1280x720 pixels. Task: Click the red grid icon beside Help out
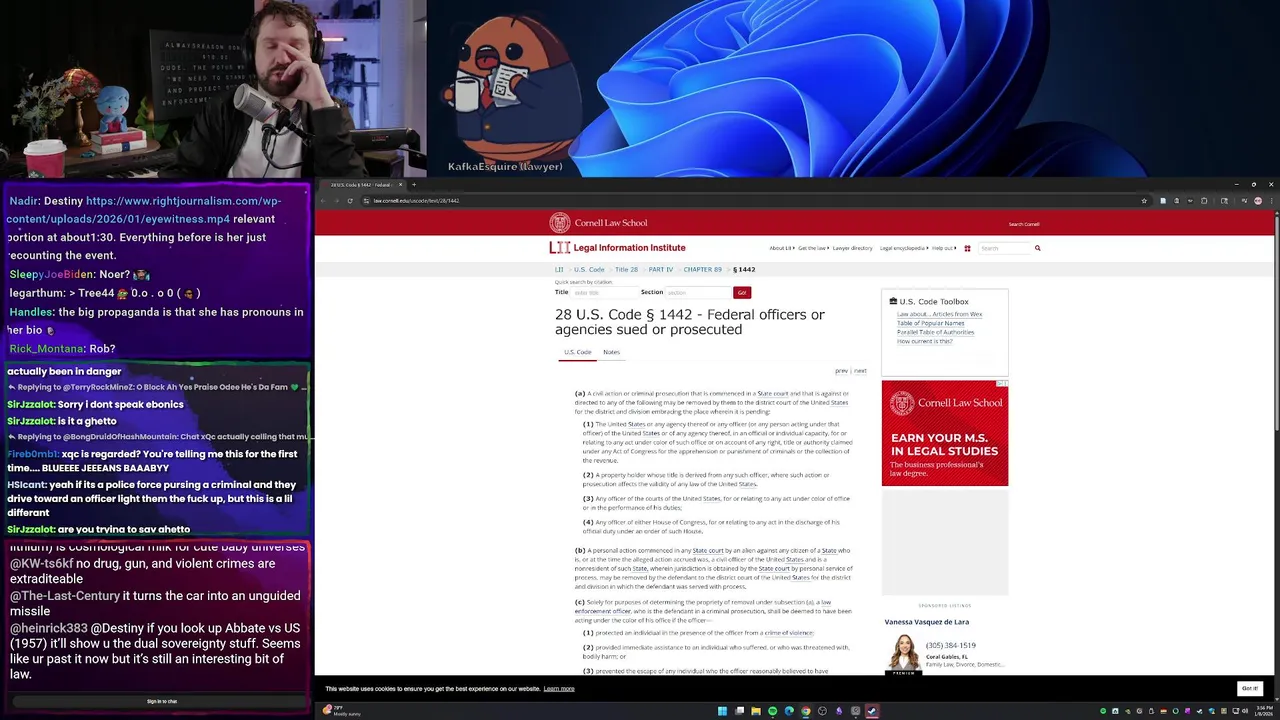tap(967, 248)
